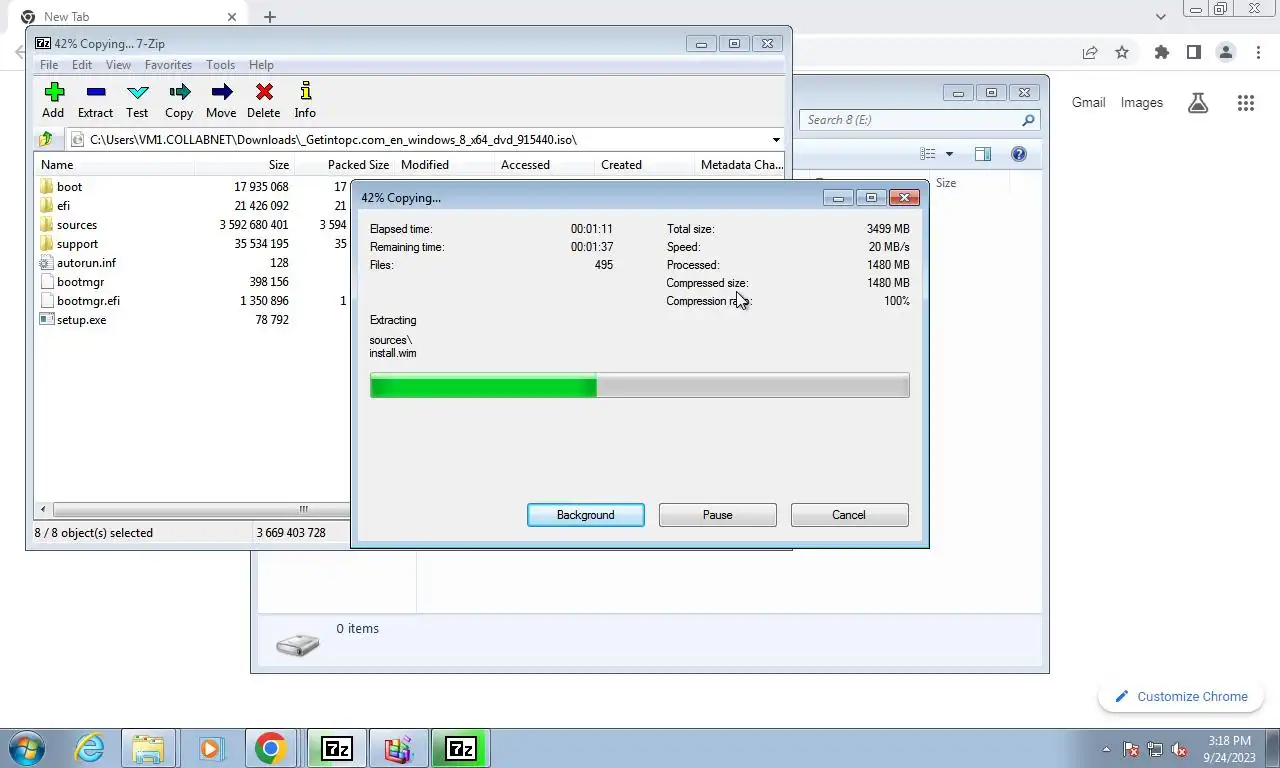
Task: Open Chrome side panel icon
Action: tap(1194, 52)
